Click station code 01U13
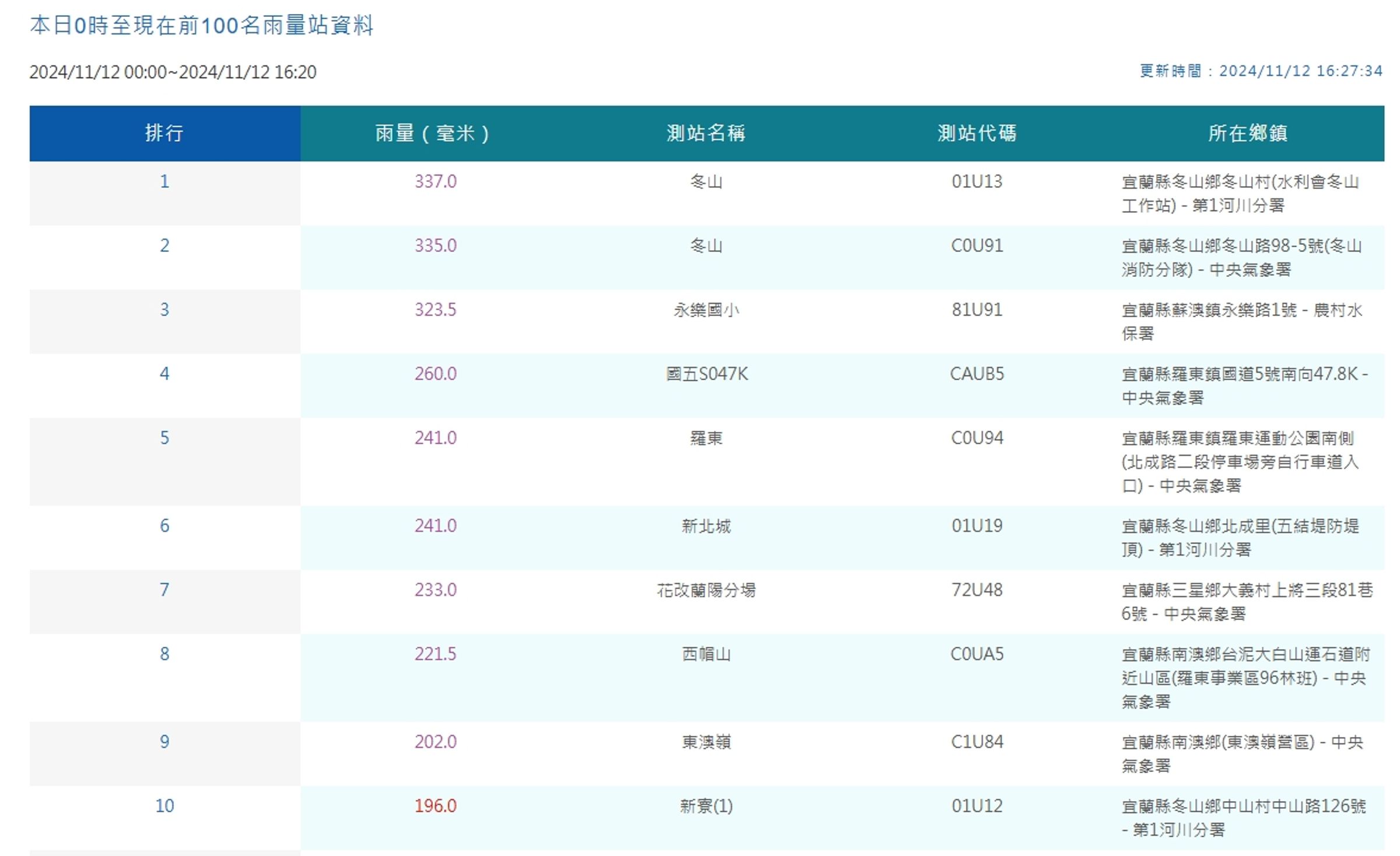Image resolution: width=1400 pixels, height=856 pixels. pos(977,181)
